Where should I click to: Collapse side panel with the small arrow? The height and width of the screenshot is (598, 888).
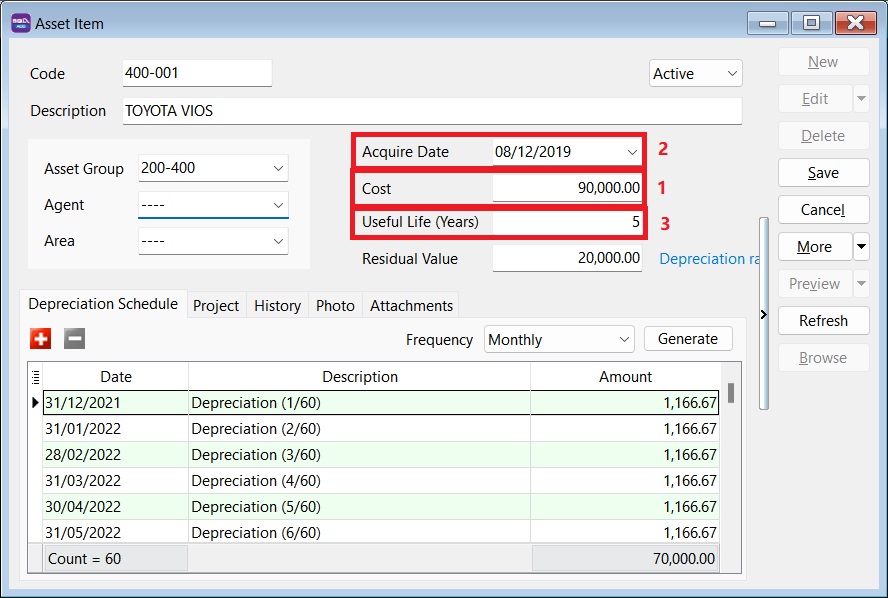764,314
